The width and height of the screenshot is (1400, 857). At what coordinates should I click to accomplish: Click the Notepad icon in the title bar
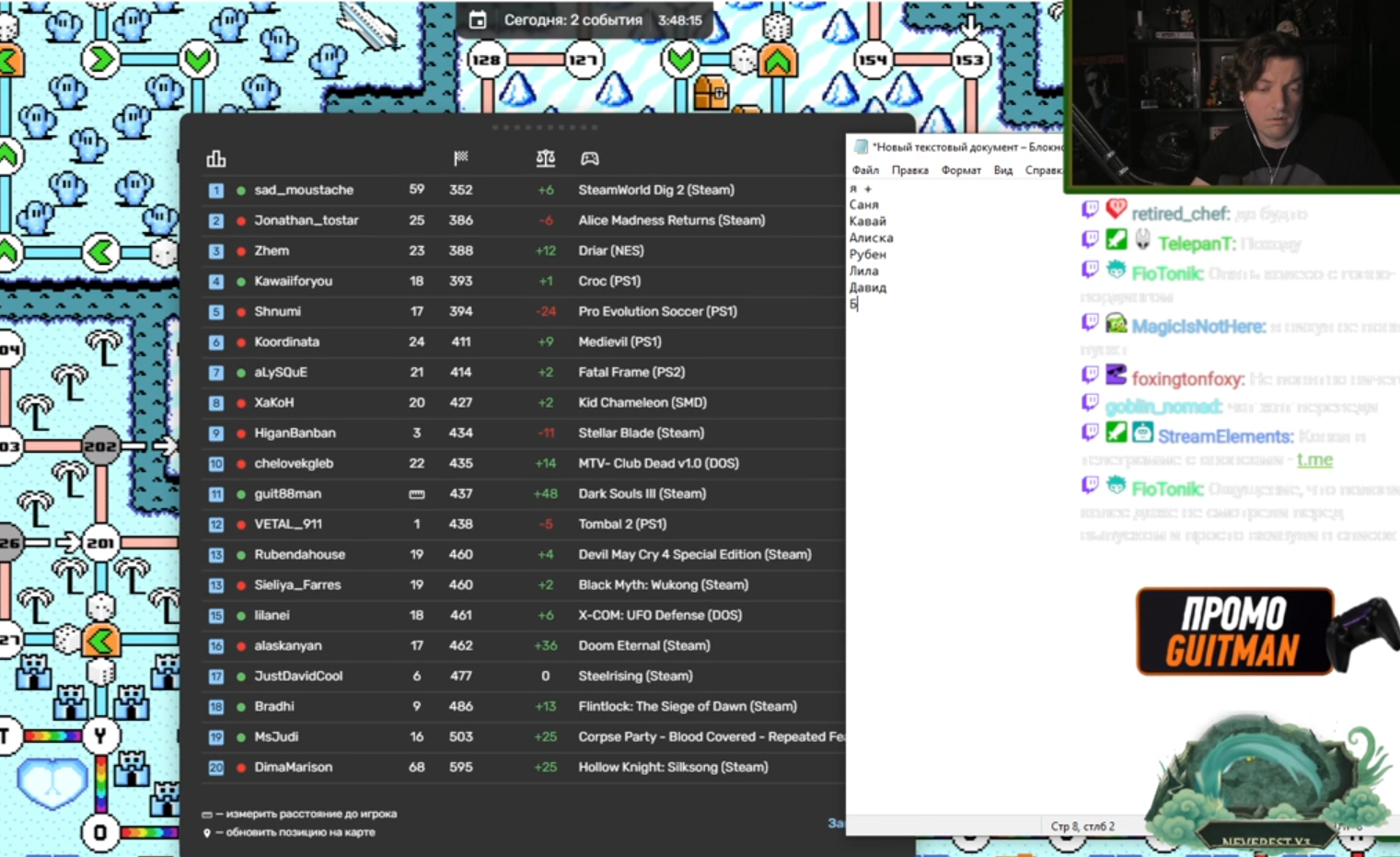(x=861, y=146)
